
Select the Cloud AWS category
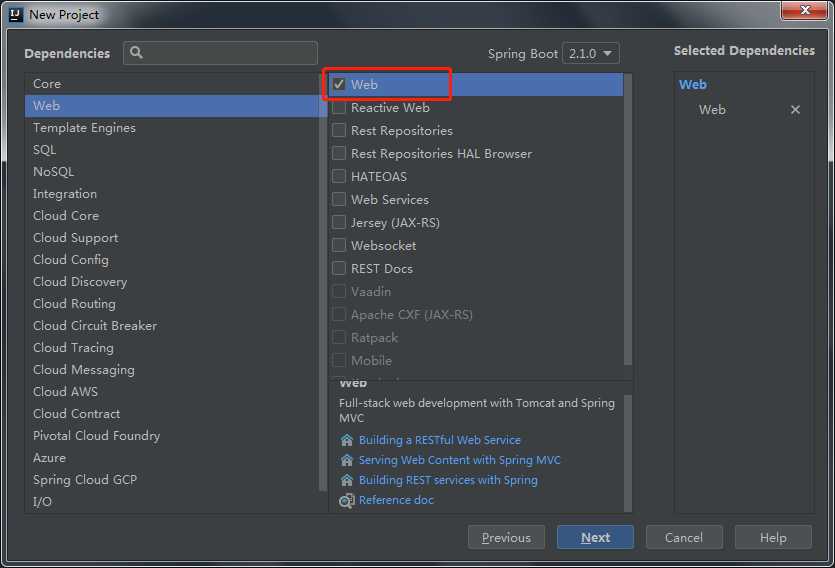tap(172, 391)
